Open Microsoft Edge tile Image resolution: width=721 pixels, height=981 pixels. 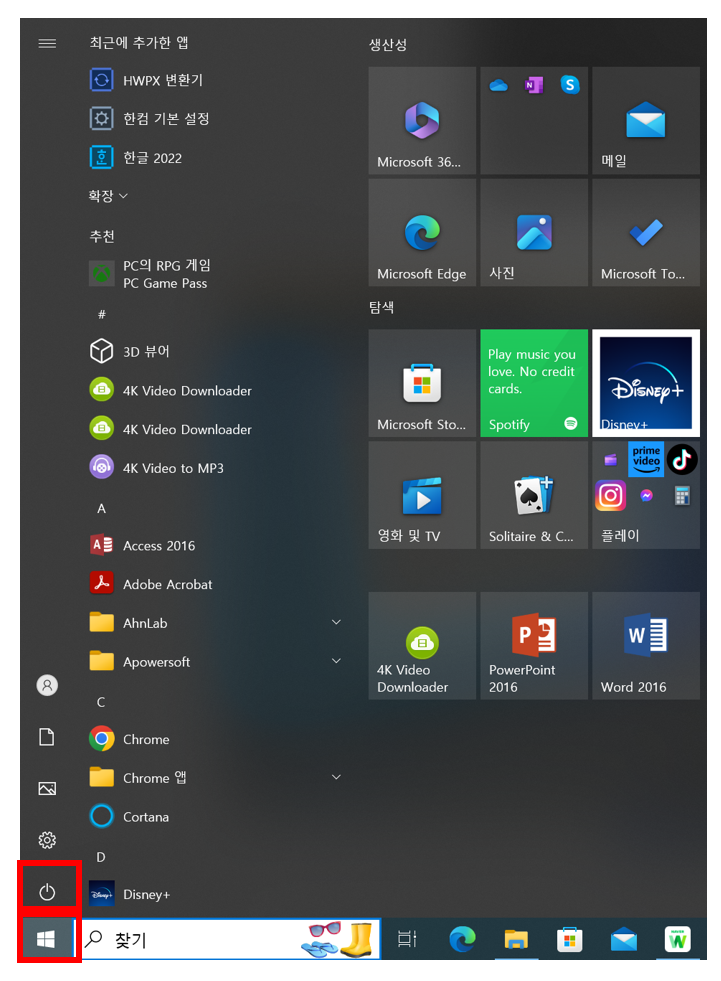point(422,233)
